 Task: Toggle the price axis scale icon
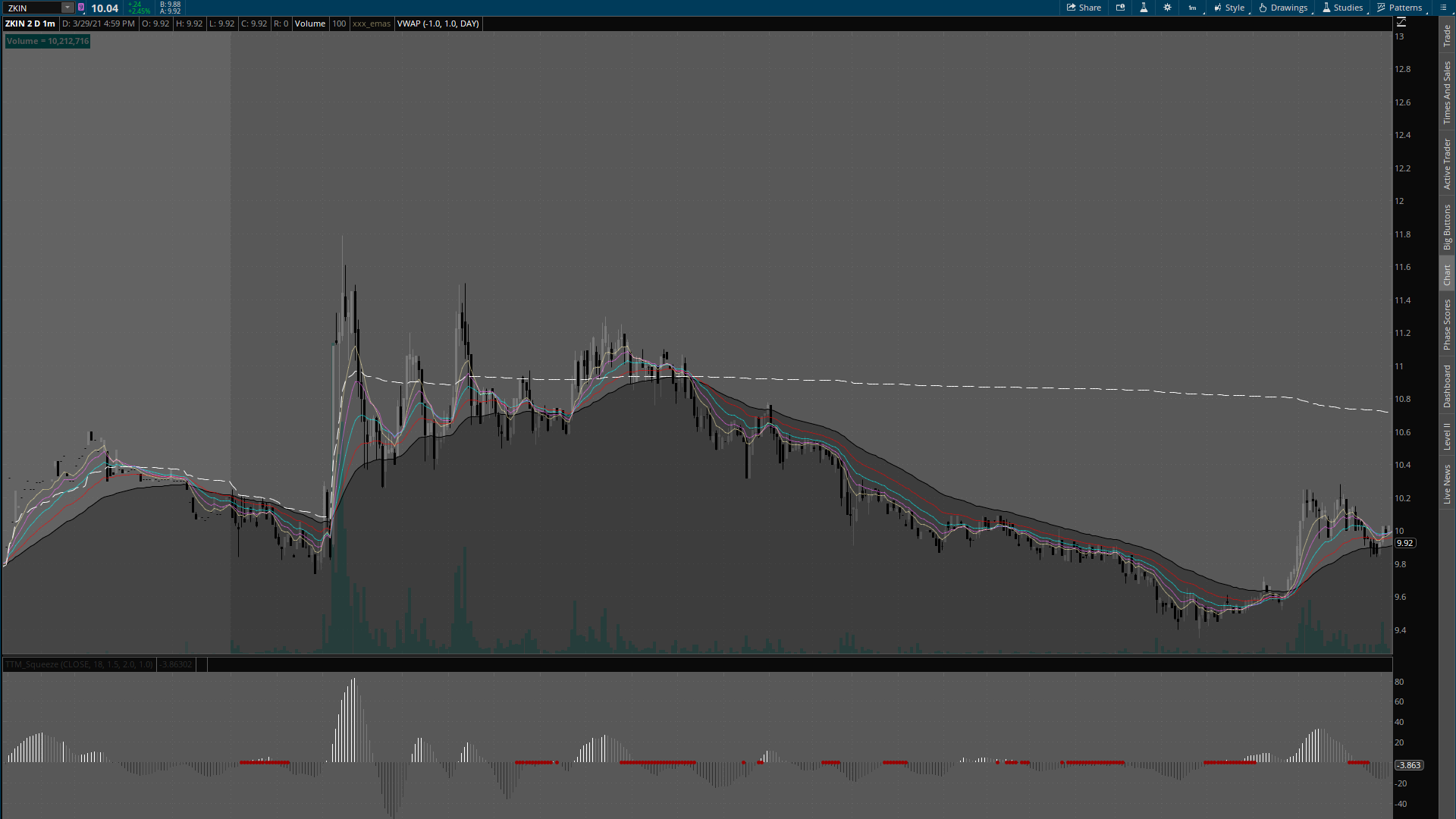tap(1401, 23)
